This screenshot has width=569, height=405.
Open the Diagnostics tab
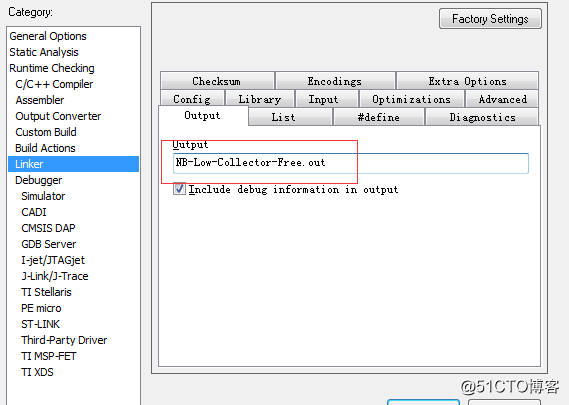[482, 117]
